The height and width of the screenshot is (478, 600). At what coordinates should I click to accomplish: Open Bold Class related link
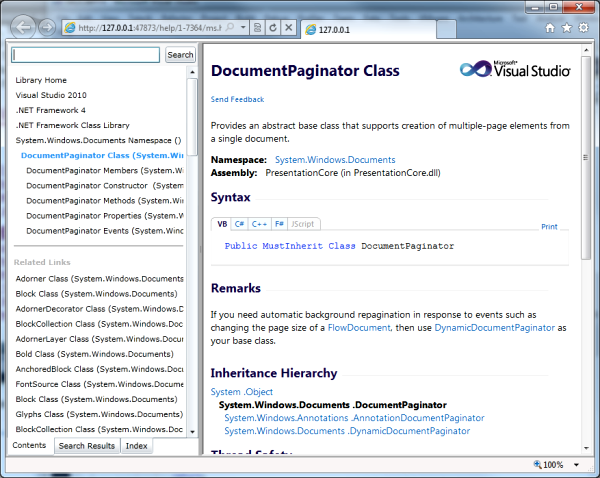pyautogui.click(x=95, y=354)
